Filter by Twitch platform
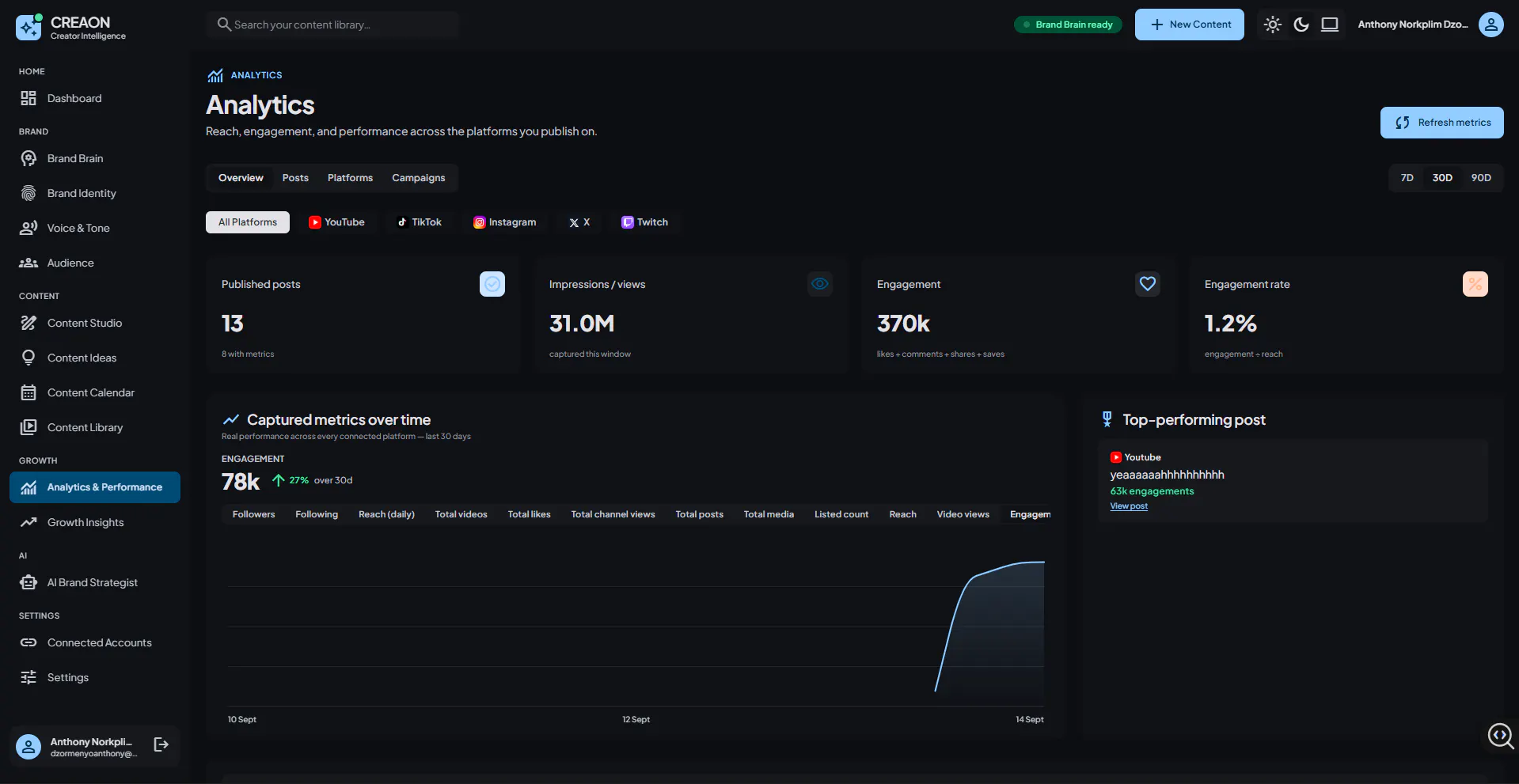The width and height of the screenshot is (1519, 784). (x=644, y=222)
